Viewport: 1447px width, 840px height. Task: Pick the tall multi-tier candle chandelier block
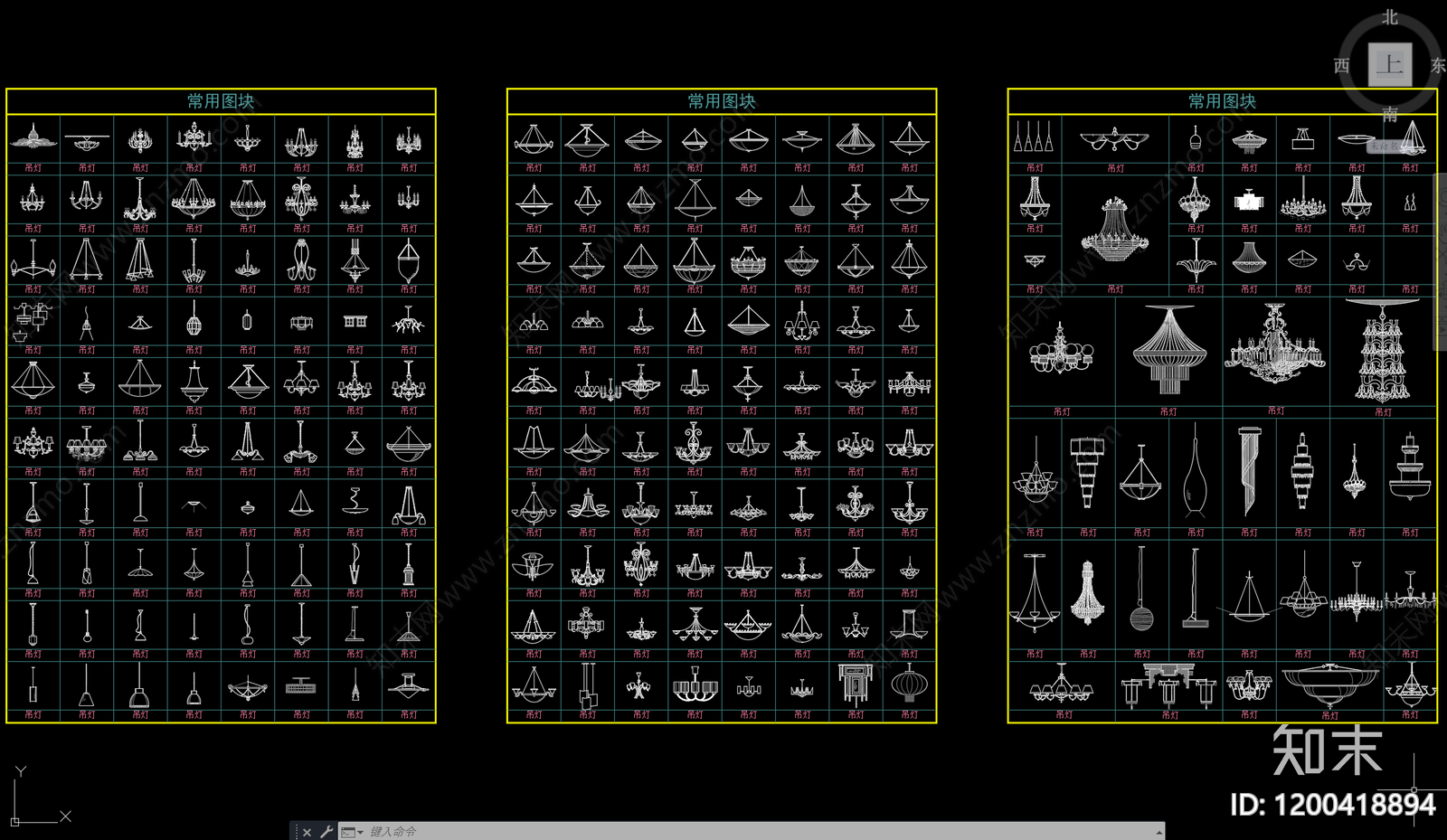[x=1383, y=353]
